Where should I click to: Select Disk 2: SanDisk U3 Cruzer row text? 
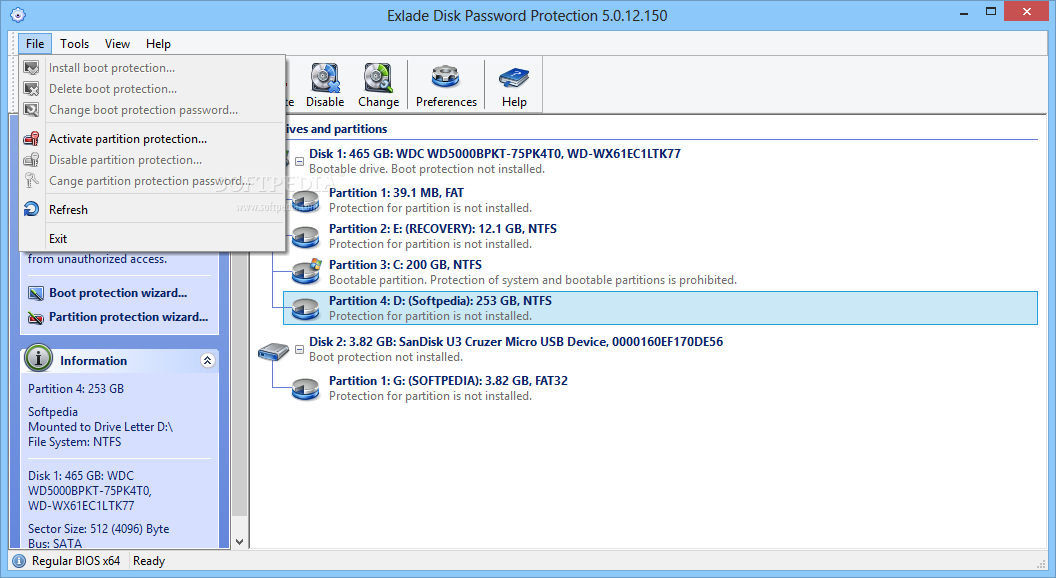[x=516, y=342]
